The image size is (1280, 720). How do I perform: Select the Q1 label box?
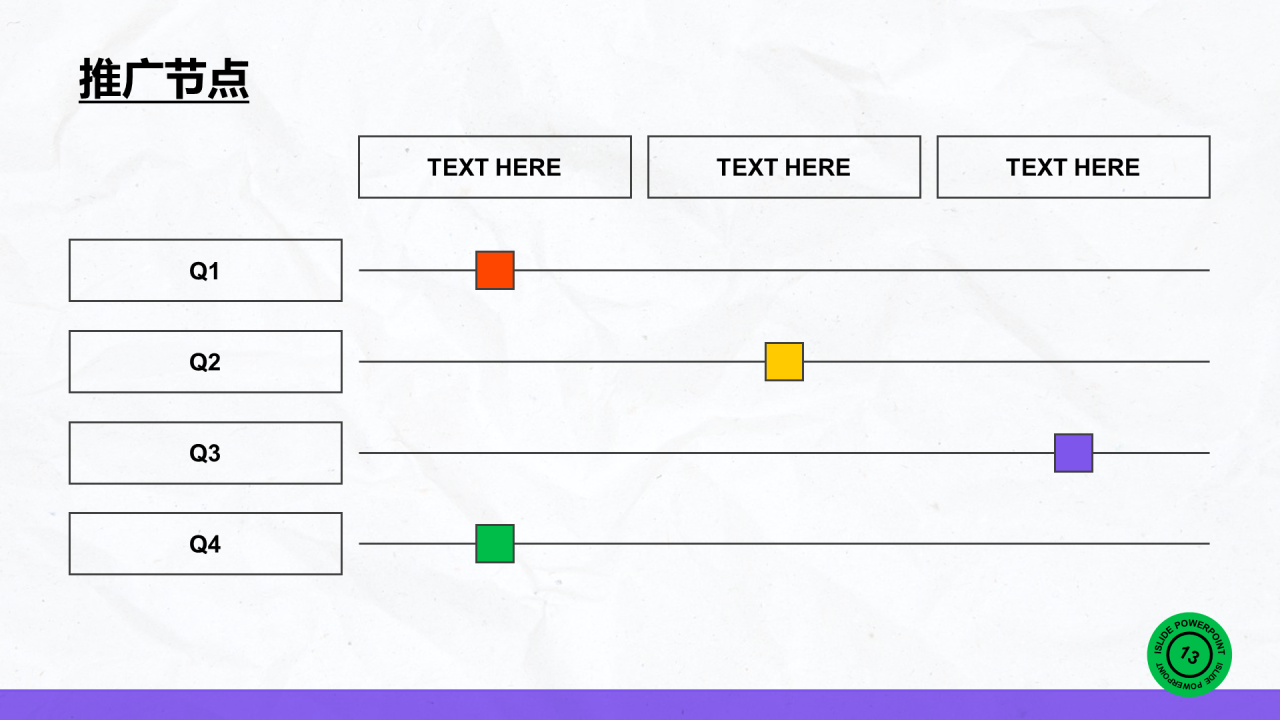[x=205, y=270]
